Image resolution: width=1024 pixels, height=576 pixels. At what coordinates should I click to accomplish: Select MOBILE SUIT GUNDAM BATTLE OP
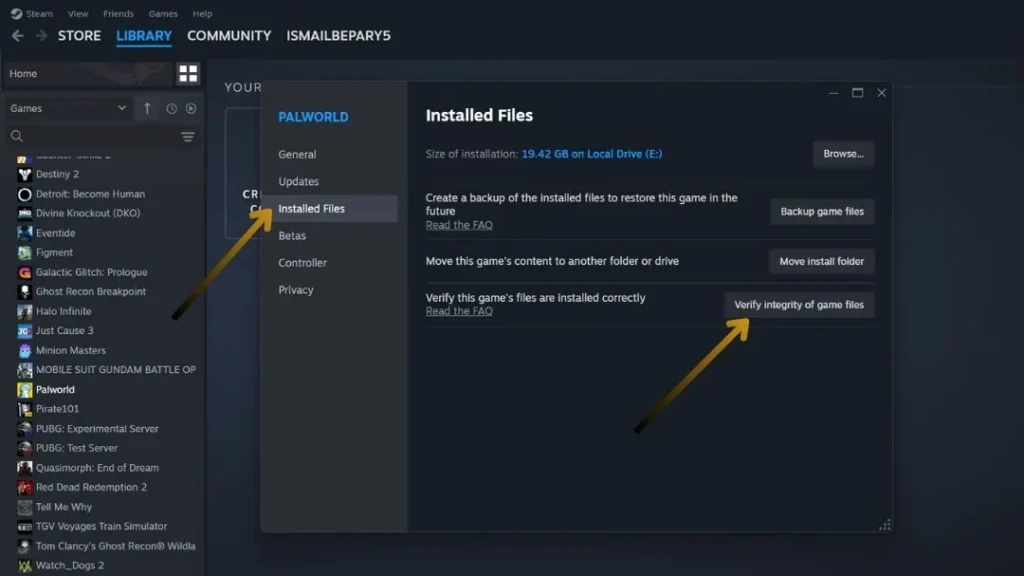click(116, 370)
